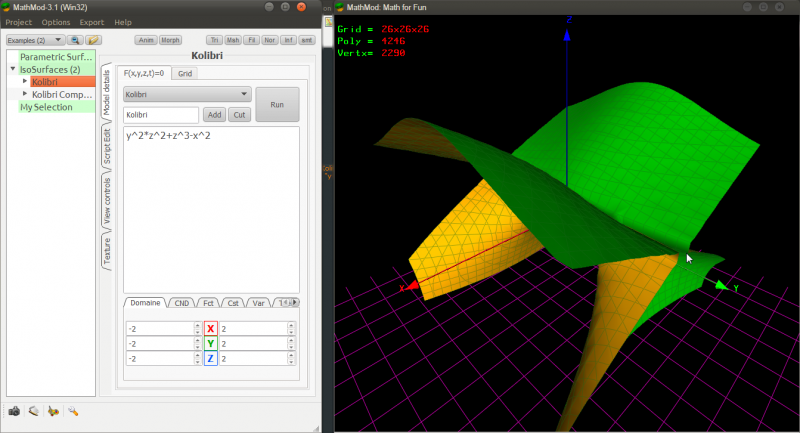Click the blue Z axis button

pyautogui.click(x=210, y=359)
